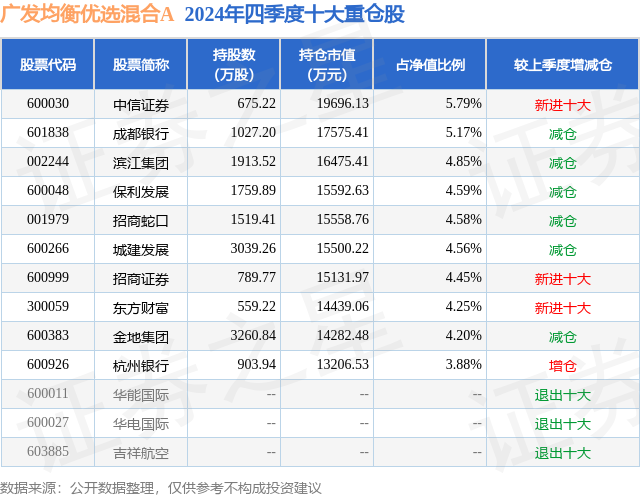Select the stock code 600926
This screenshot has height=497, width=640.
pyautogui.click(x=48, y=364)
